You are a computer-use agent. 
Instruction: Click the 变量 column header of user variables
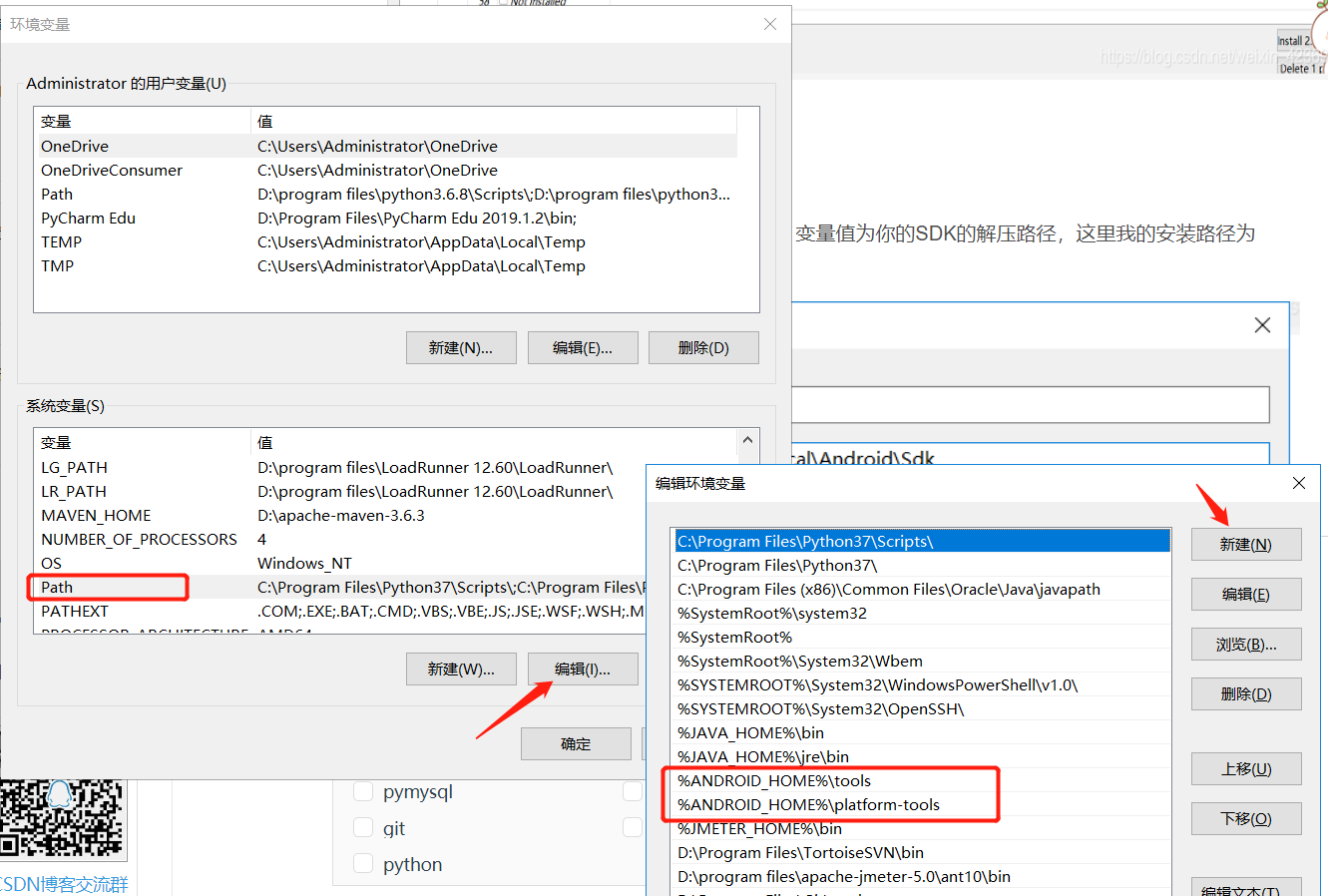click(143, 122)
